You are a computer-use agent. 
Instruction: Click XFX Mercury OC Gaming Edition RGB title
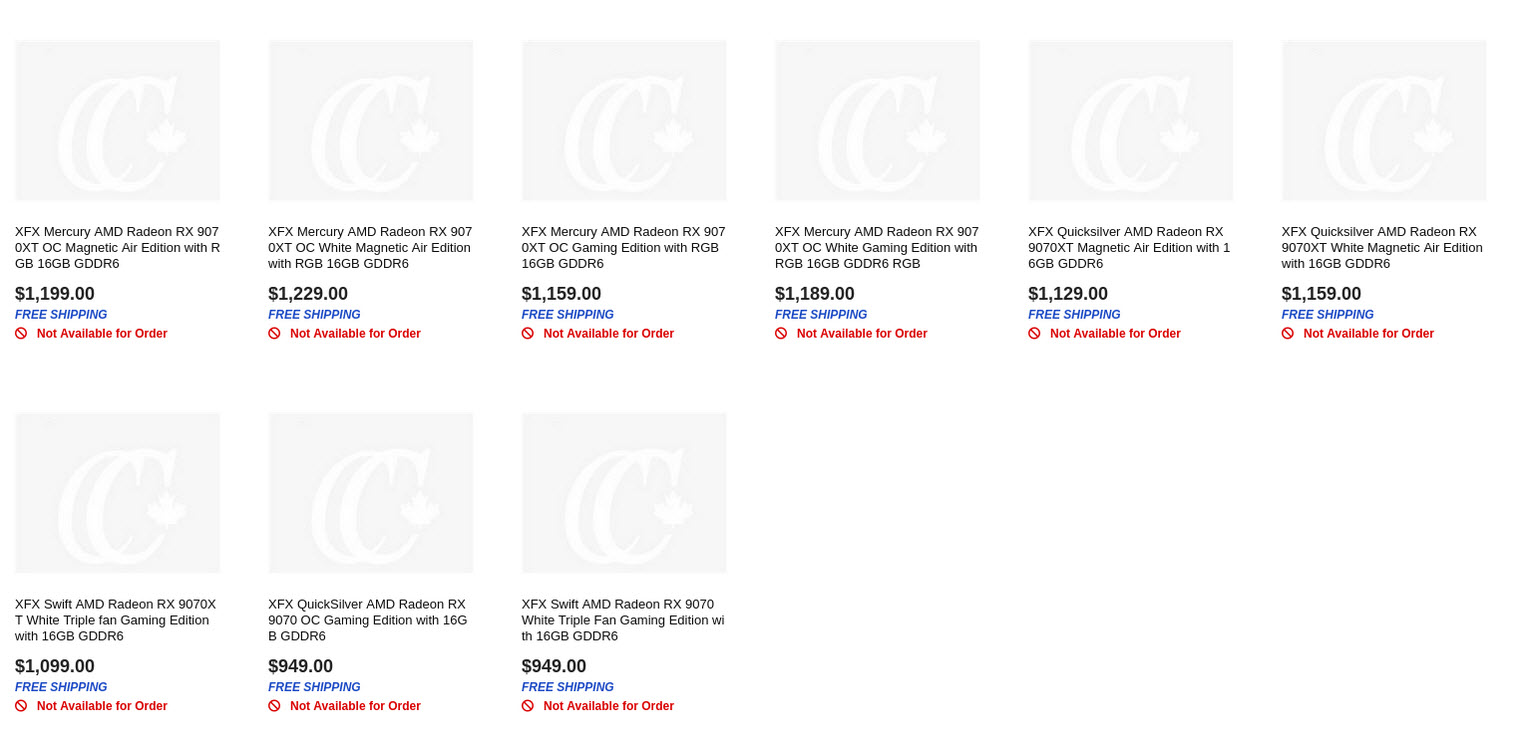[623, 248]
